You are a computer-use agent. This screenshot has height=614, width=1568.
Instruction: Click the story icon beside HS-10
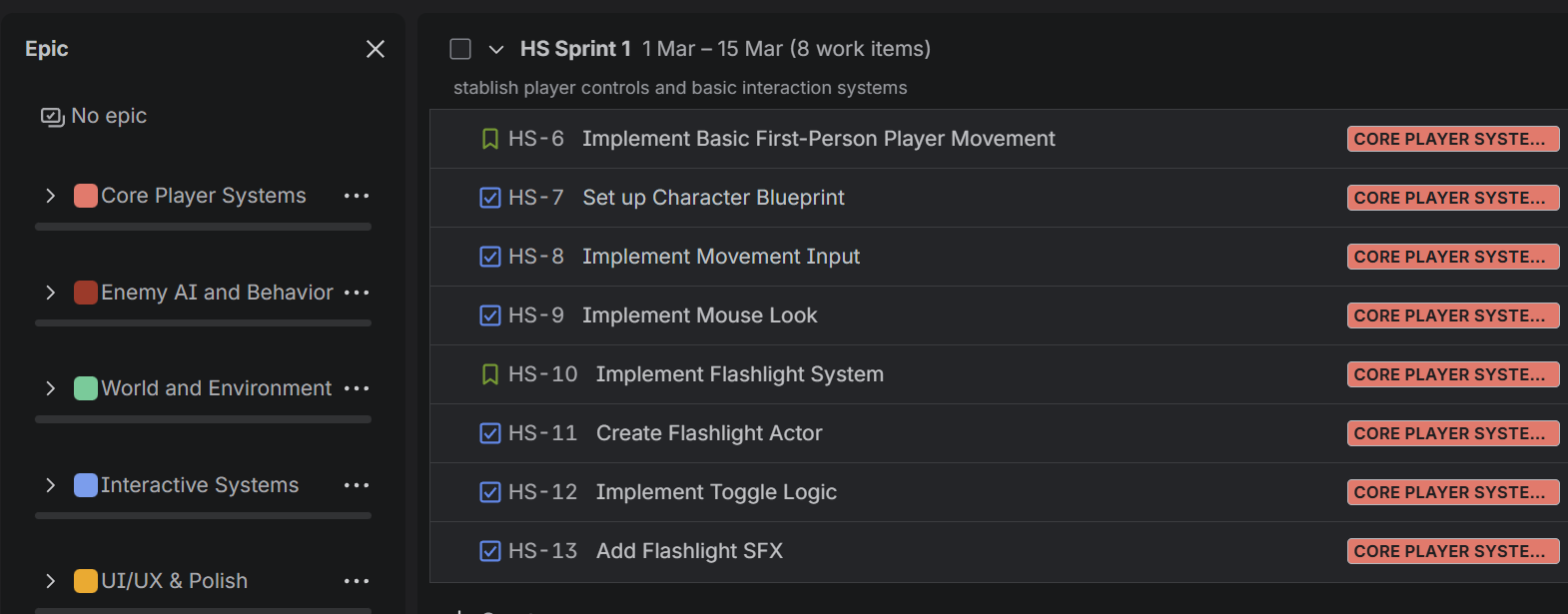[x=489, y=374]
